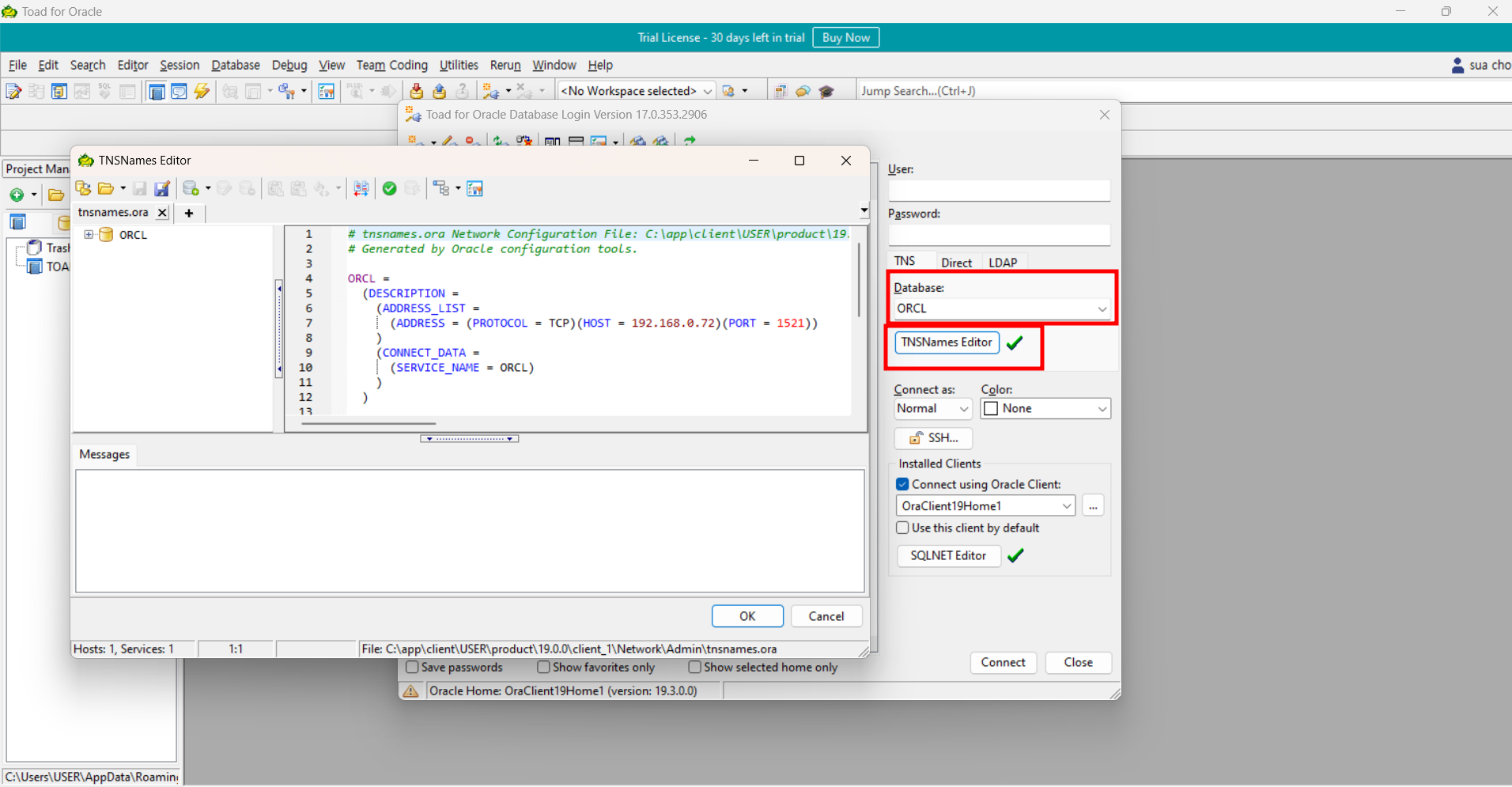The height and width of the screenshot is (787, 1512).
Task: Click the User input field
Action: 999,191
